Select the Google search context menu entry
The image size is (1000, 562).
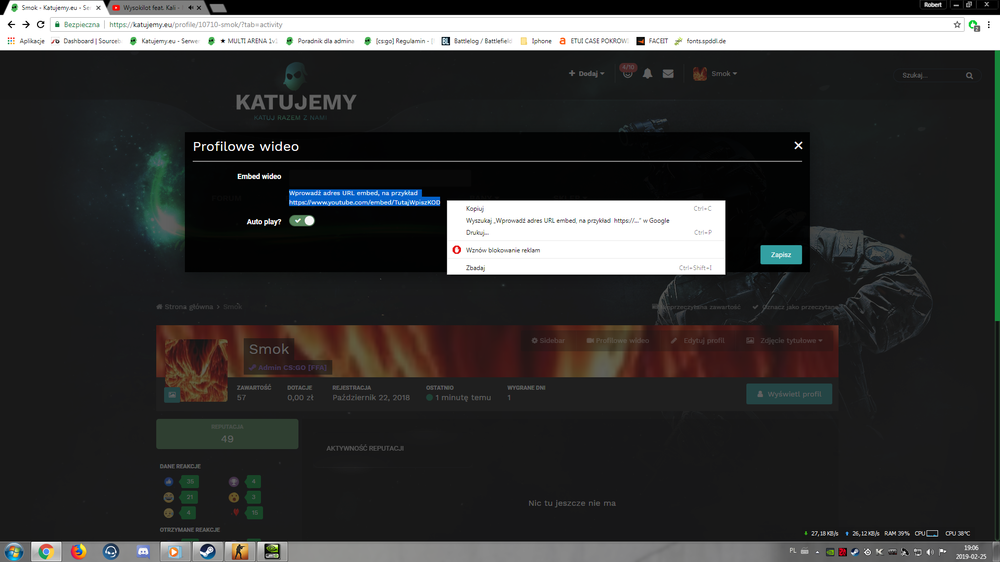pyautogui.click(x=585, y=221)
